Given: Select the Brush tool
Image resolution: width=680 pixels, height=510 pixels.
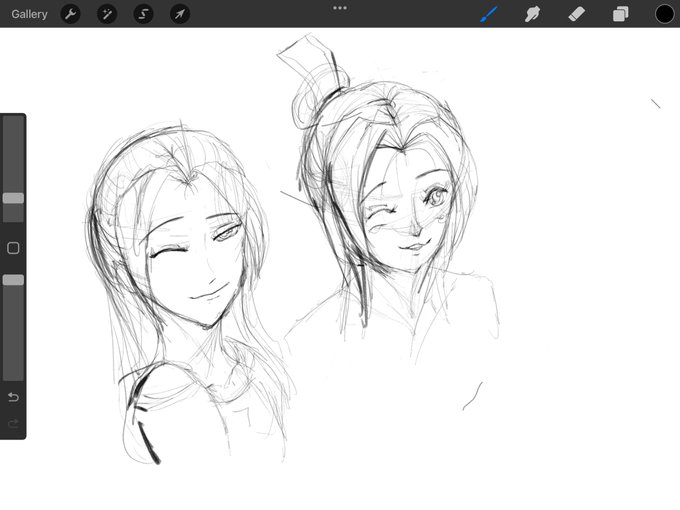Looking at the screenshot, I should point(489,14).
